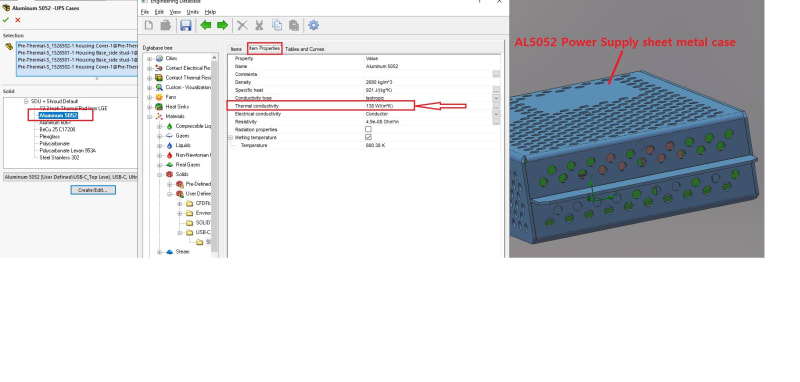Collapse SDU + Shroud Default tree node
The width and height of the screenshot is (800, 382).
tap(26, 101)
